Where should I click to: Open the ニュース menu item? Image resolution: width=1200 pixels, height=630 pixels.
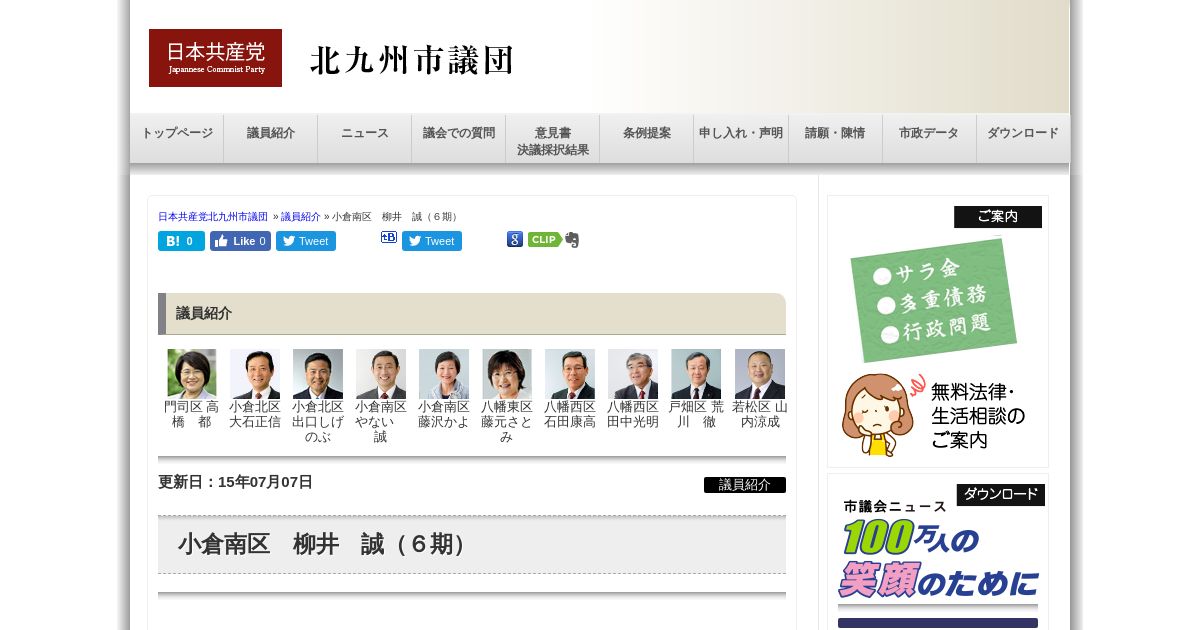[x=365, y=138]
